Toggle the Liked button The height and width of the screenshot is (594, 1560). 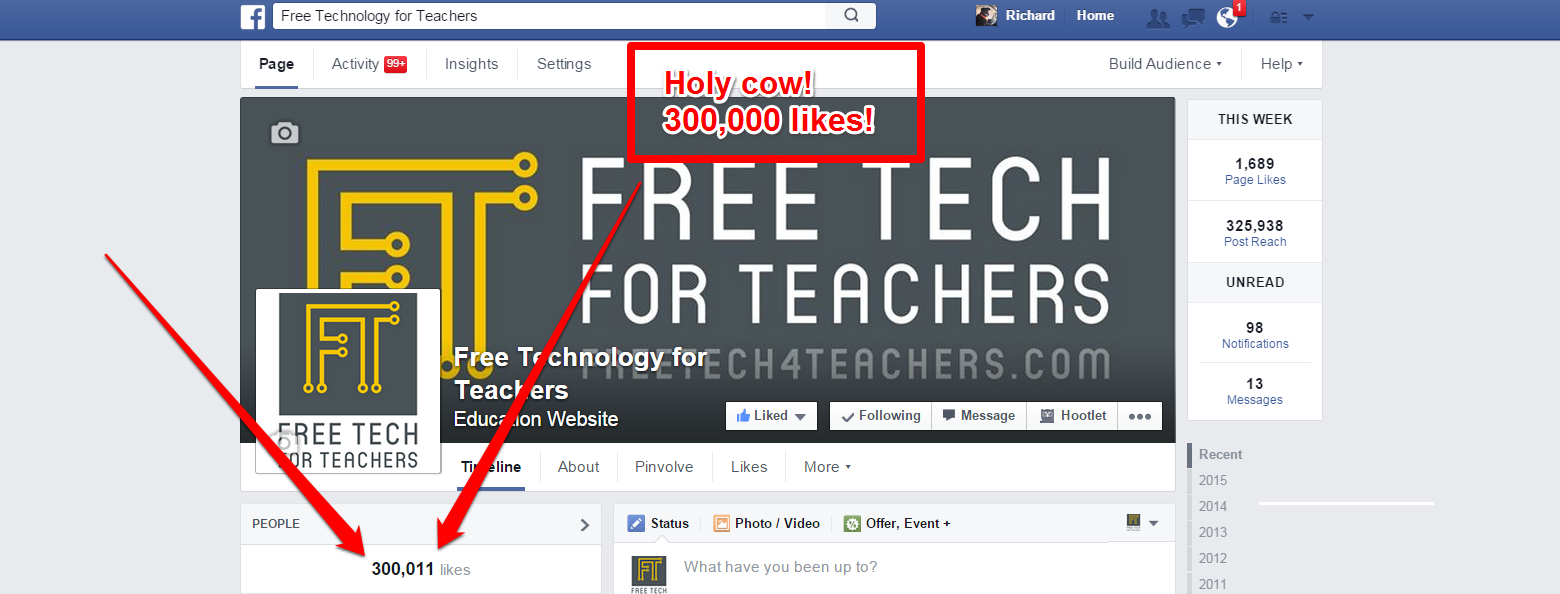tap(771, 416)
